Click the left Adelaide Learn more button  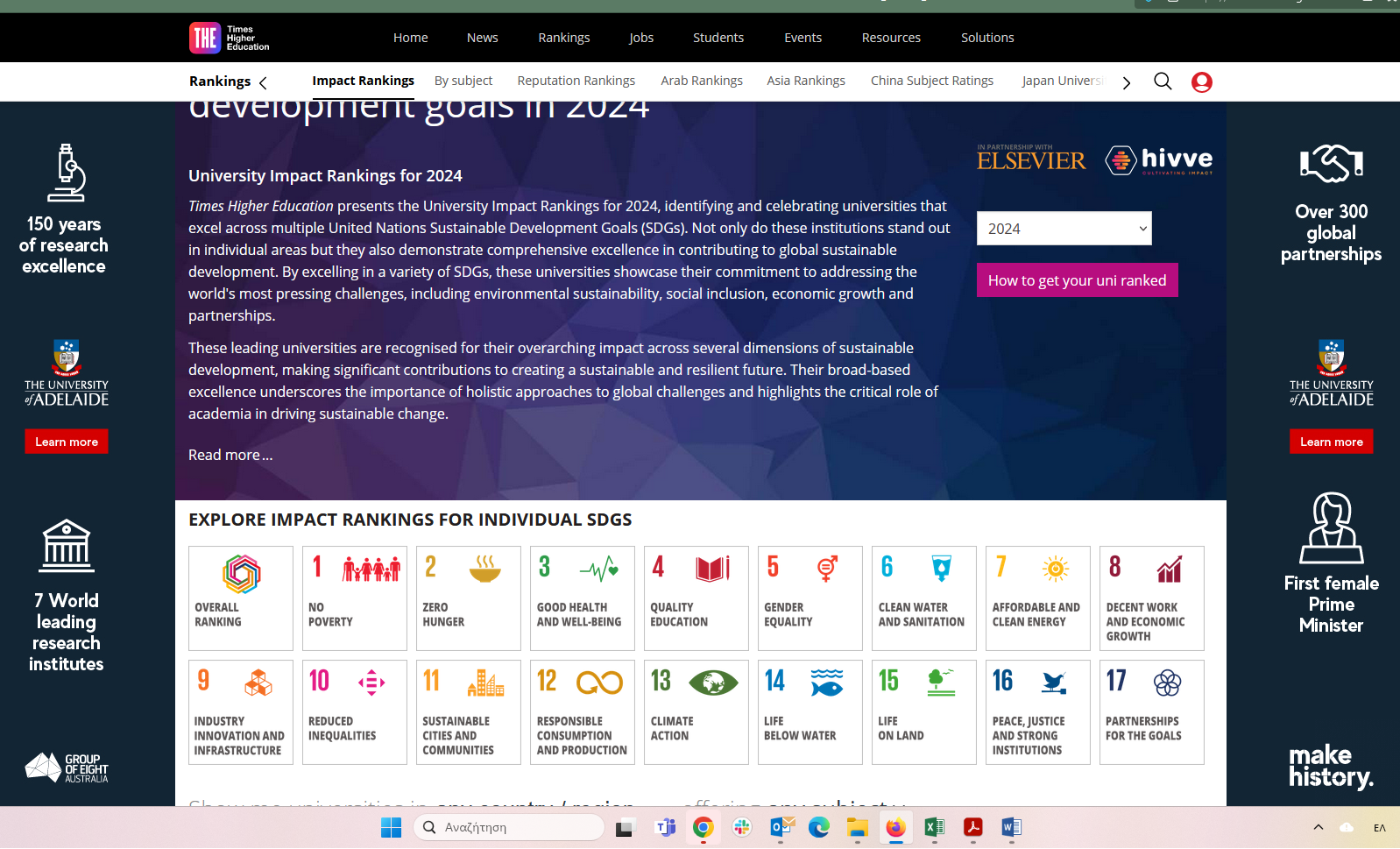(67, 442)
